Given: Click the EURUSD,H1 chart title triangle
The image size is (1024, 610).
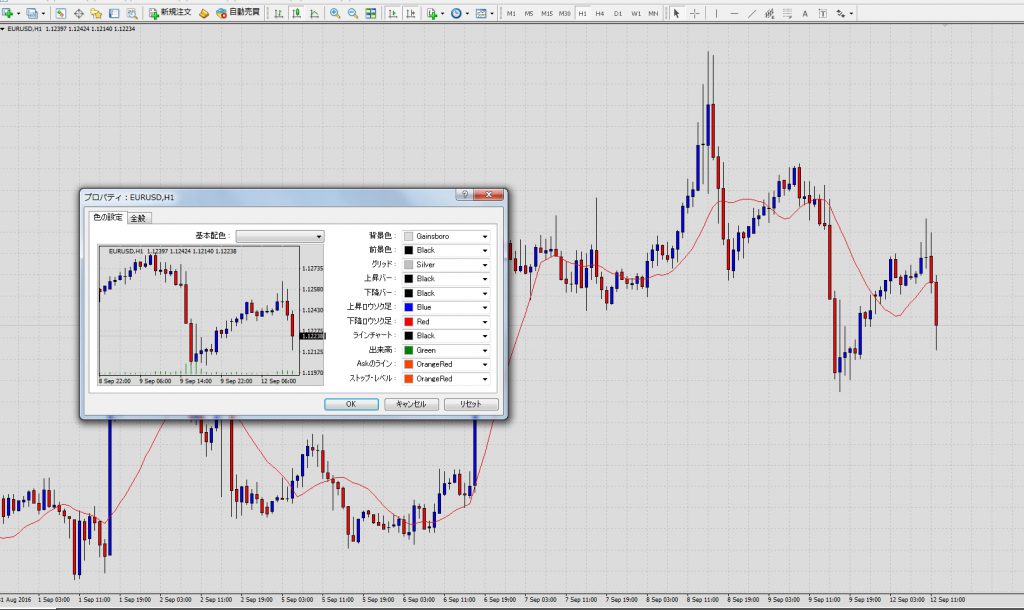Looking at the screenshot, I should (3, 29).
